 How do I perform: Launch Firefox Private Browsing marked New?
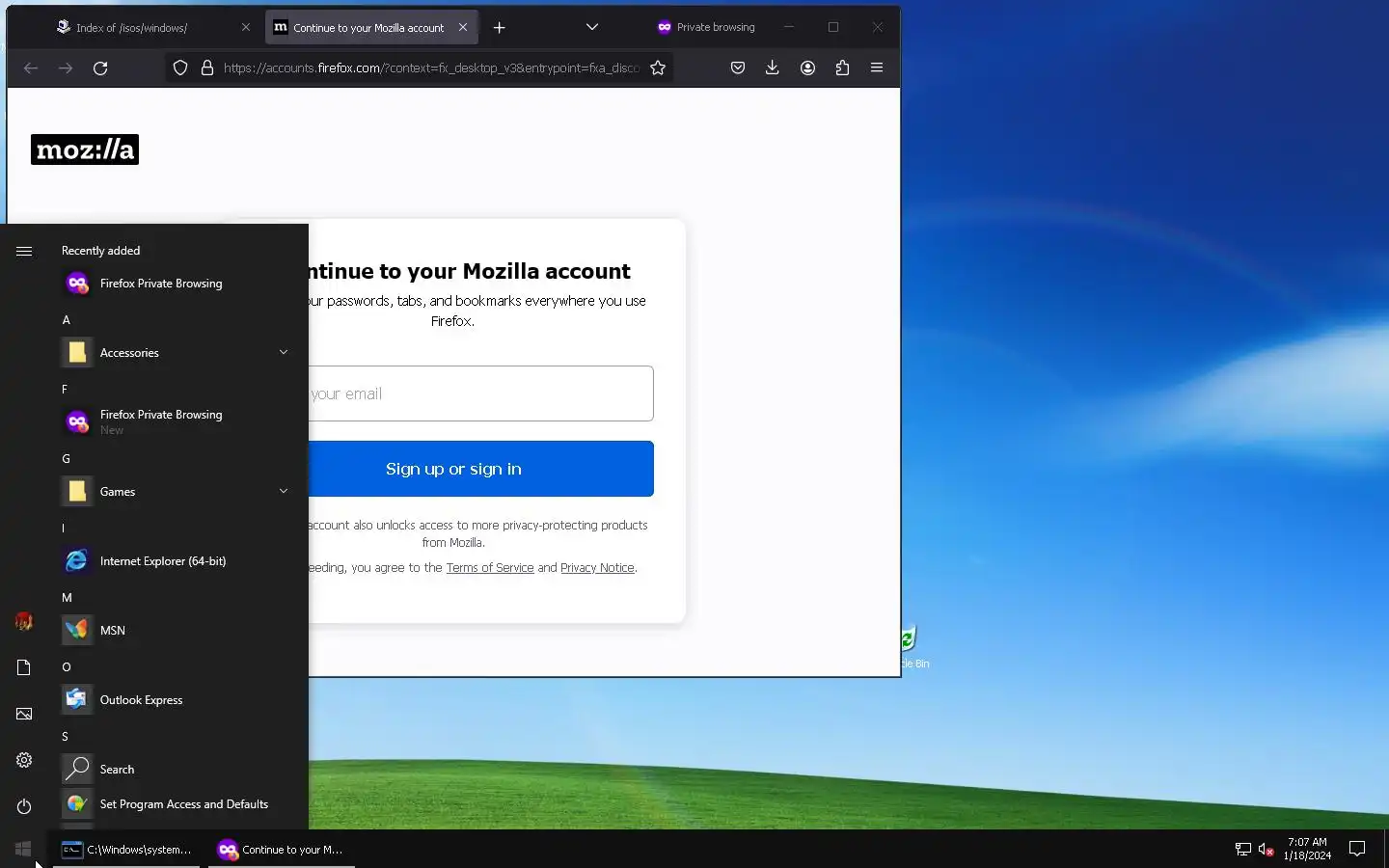(177, 421)
